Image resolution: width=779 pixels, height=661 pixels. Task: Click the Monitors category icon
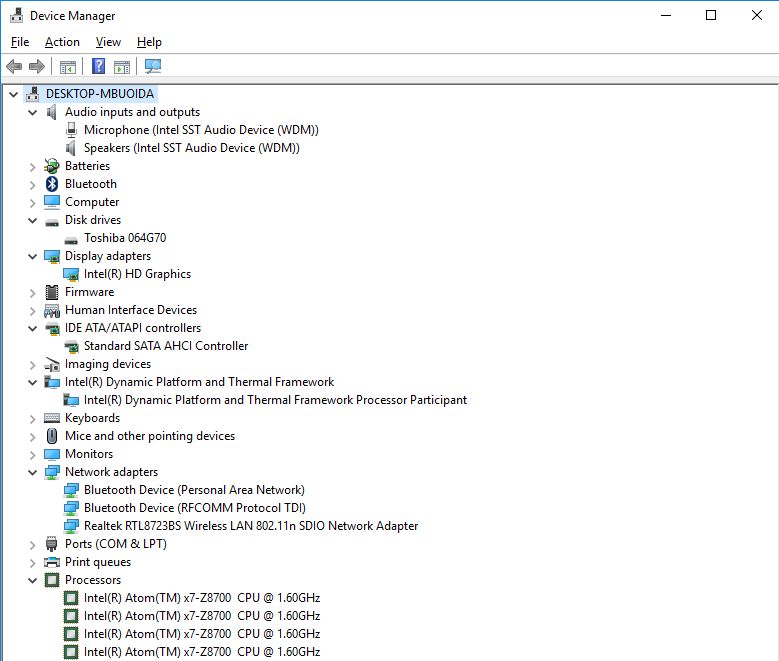(52, 454)
